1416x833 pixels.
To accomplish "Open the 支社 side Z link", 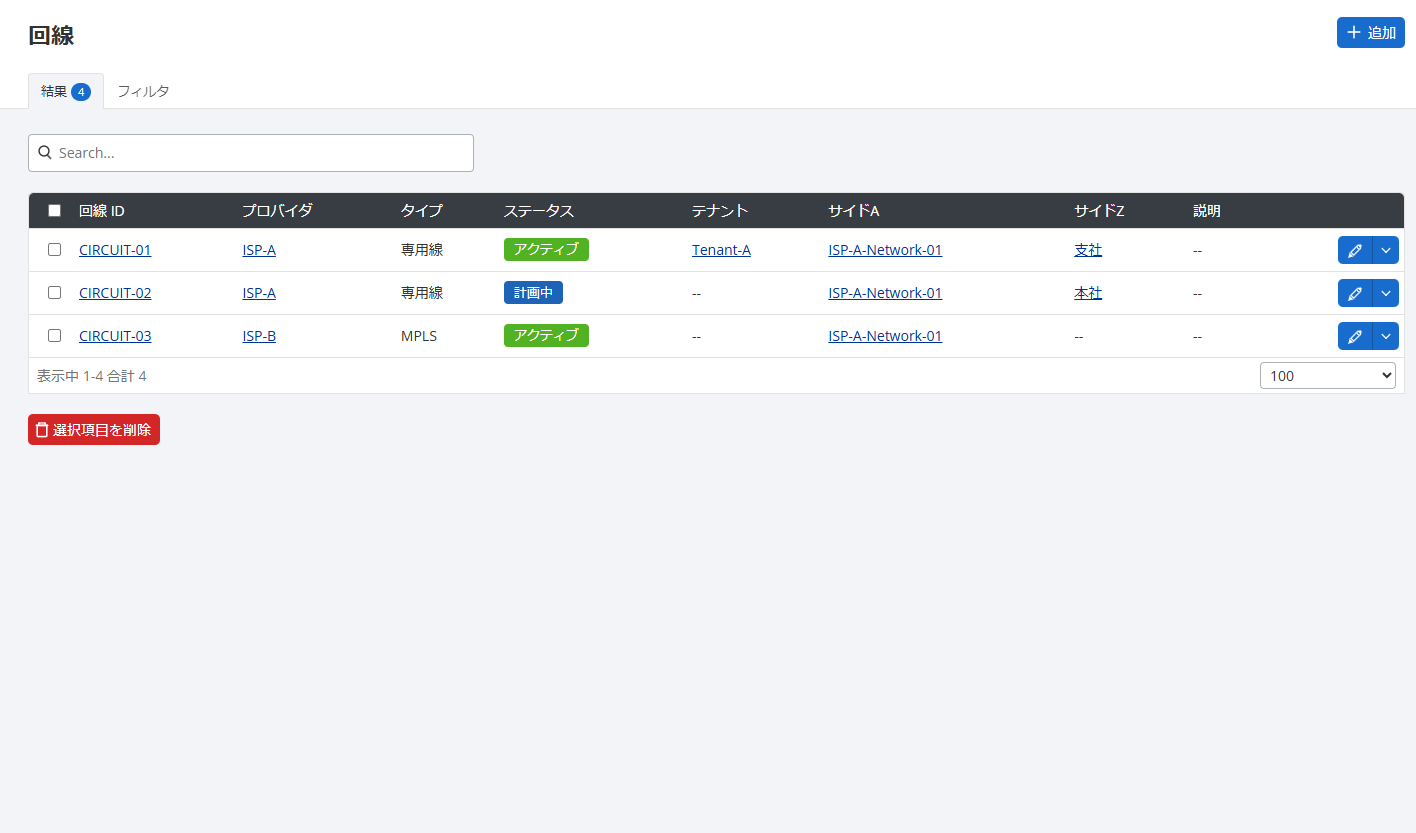I will click(x=1088, y=250).
